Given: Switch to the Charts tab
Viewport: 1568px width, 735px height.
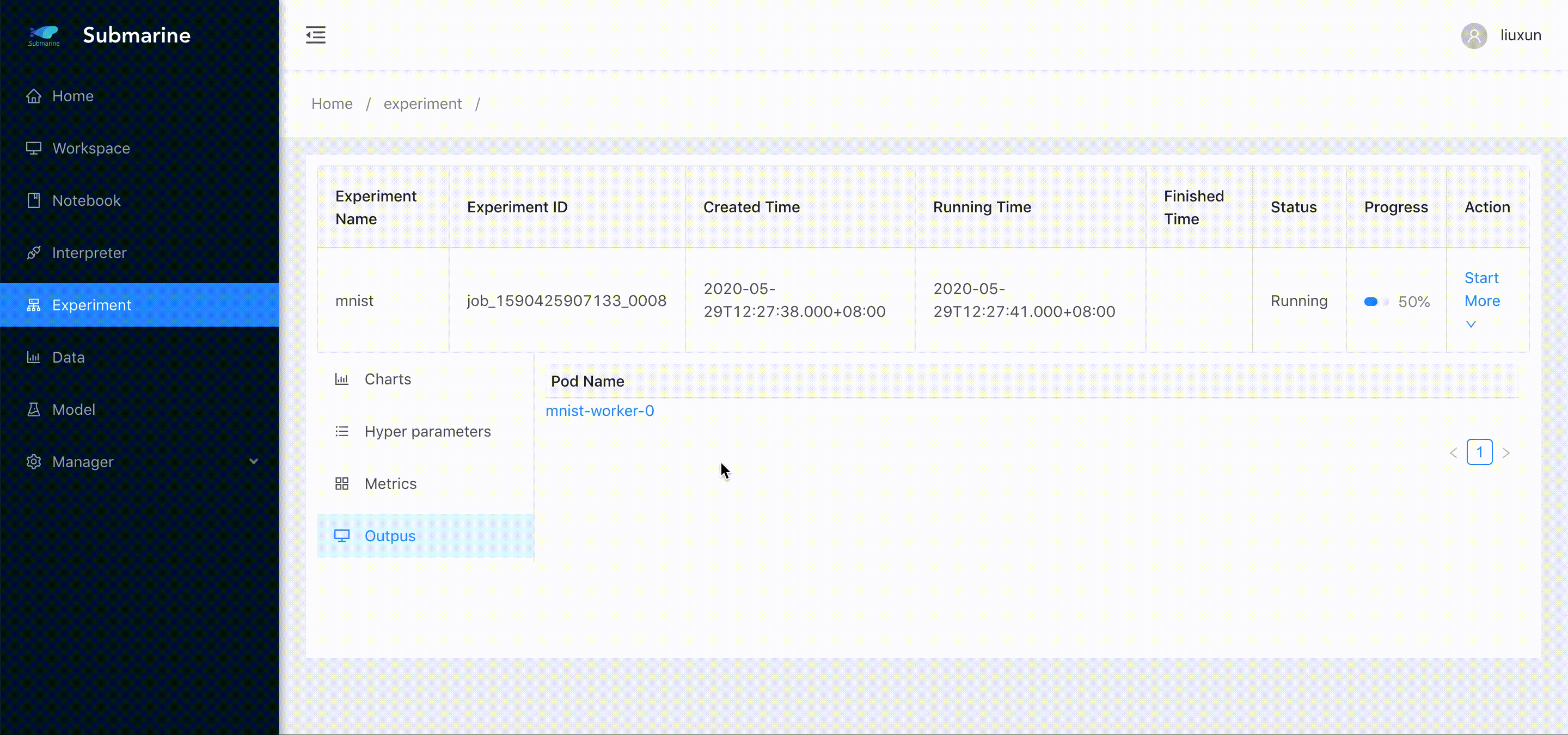Looking at the screenshot, I should (x=387, y=379).
